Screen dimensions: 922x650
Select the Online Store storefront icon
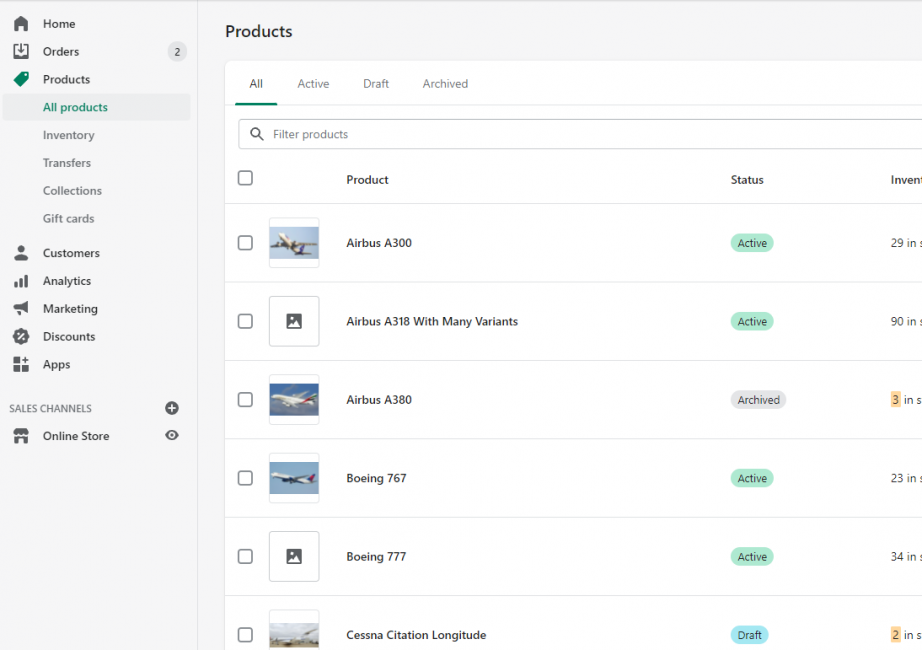pyautogui.click(x=21, y=436)
